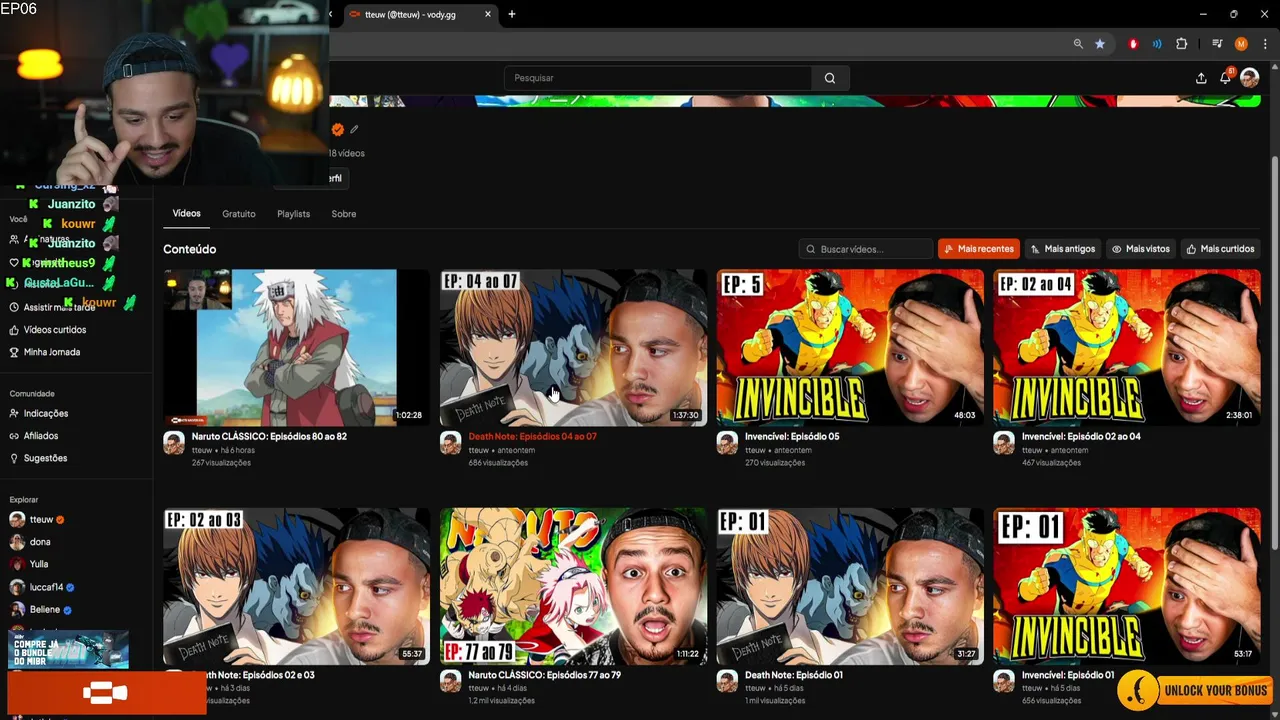This screenshot has height=720, width=1280.
Task: Click channel avatar under Naruto 77 ao 79
Action: pyautogui.click(x=451, y=682)
